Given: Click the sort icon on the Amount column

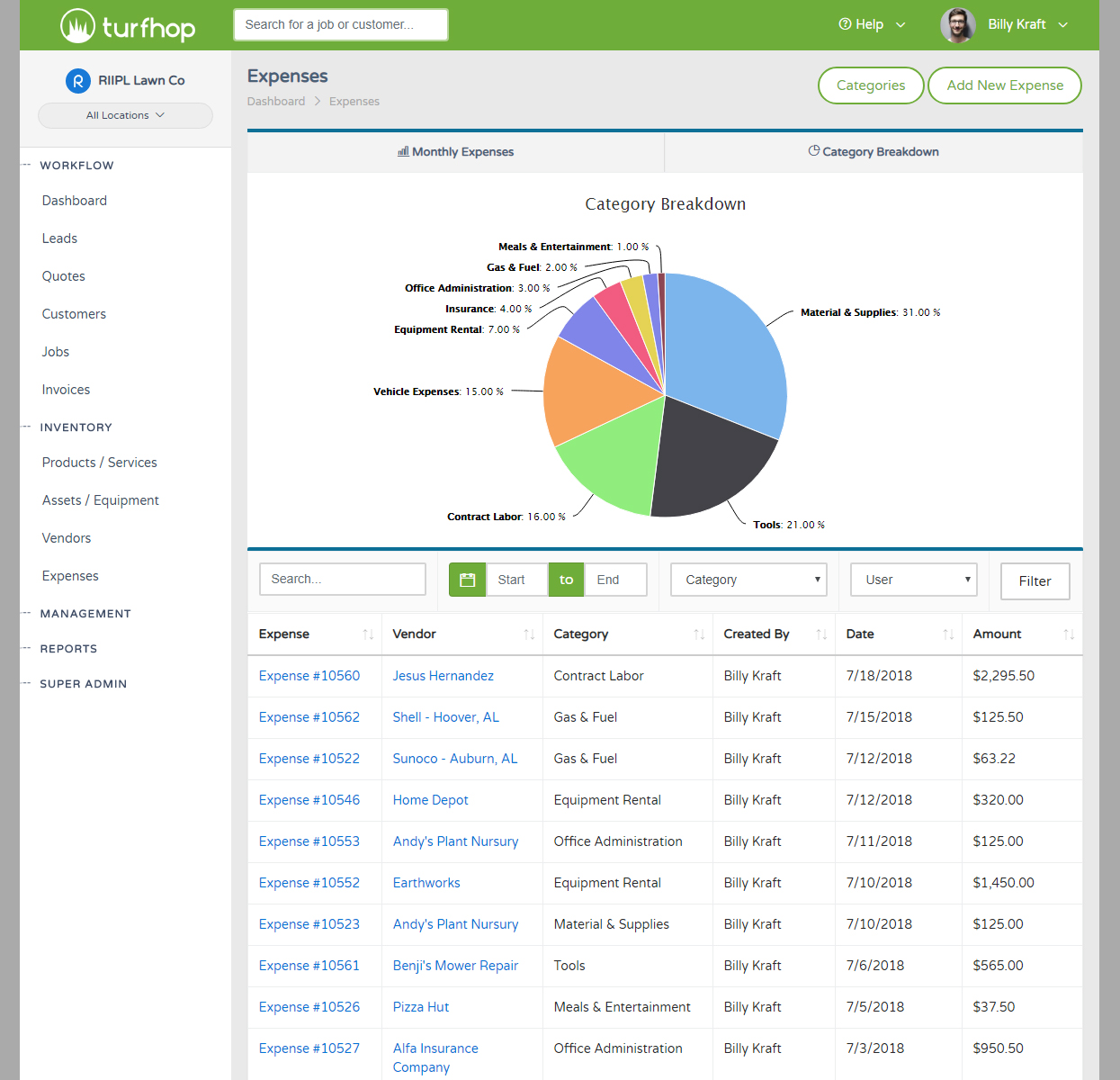Looking at the screenshot, I should tap(1068, 634).
